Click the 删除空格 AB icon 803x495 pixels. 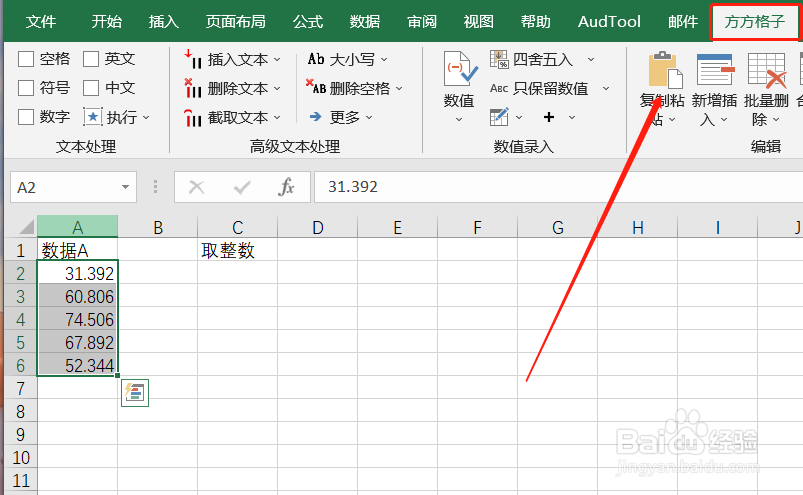click(316, 88)
